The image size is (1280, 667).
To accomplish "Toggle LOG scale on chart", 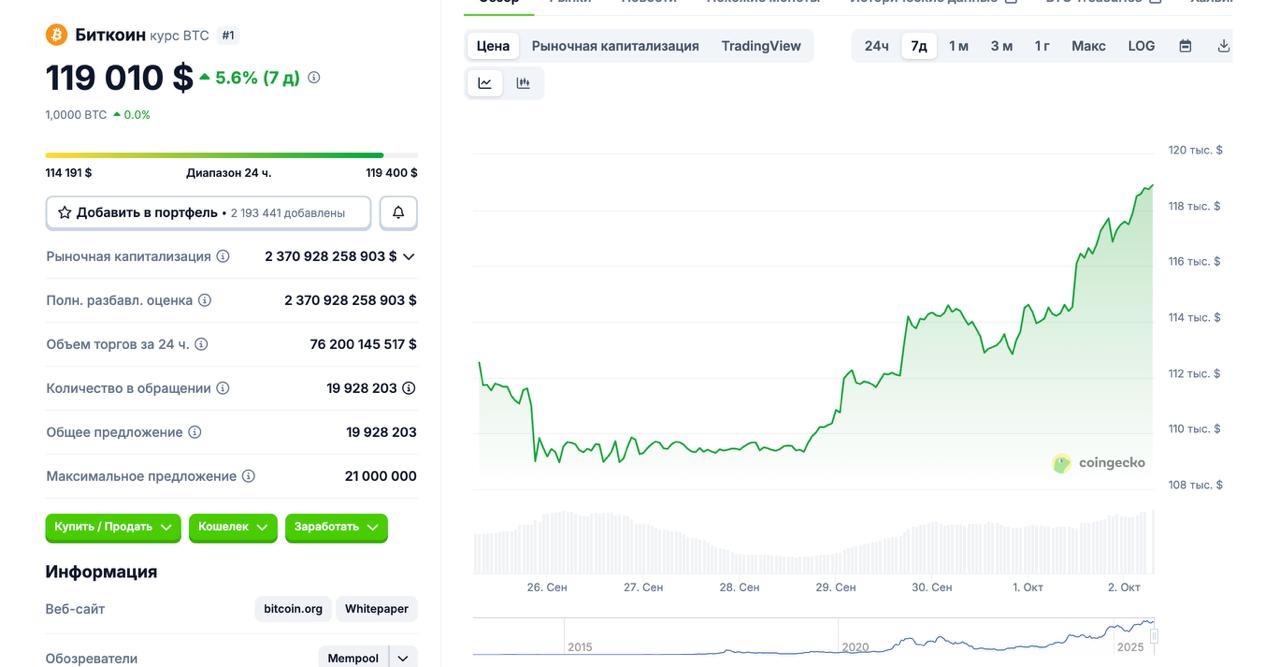I will click(1141, 46).
